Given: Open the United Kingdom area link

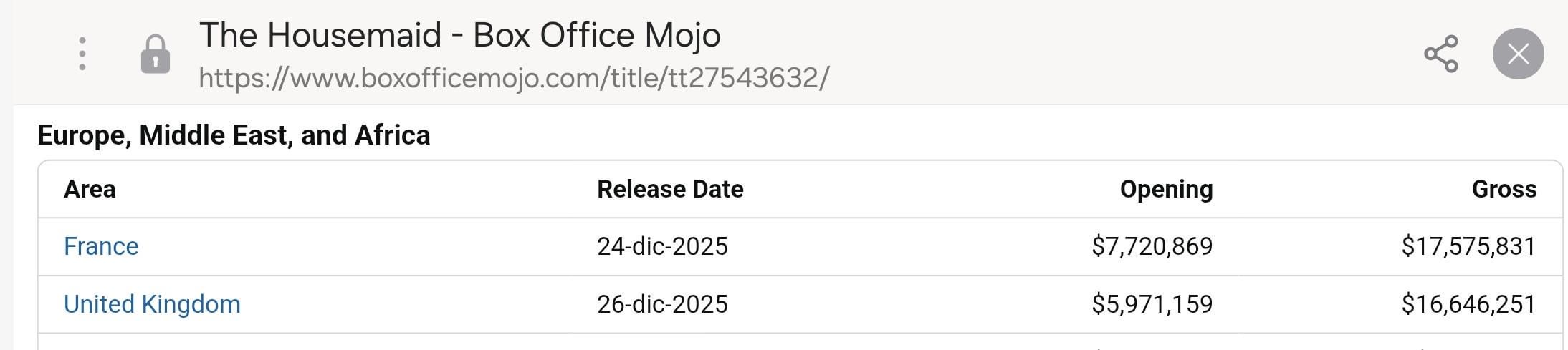Looking at the screenshot, I should pyautogui.click(x=152, y=304).
